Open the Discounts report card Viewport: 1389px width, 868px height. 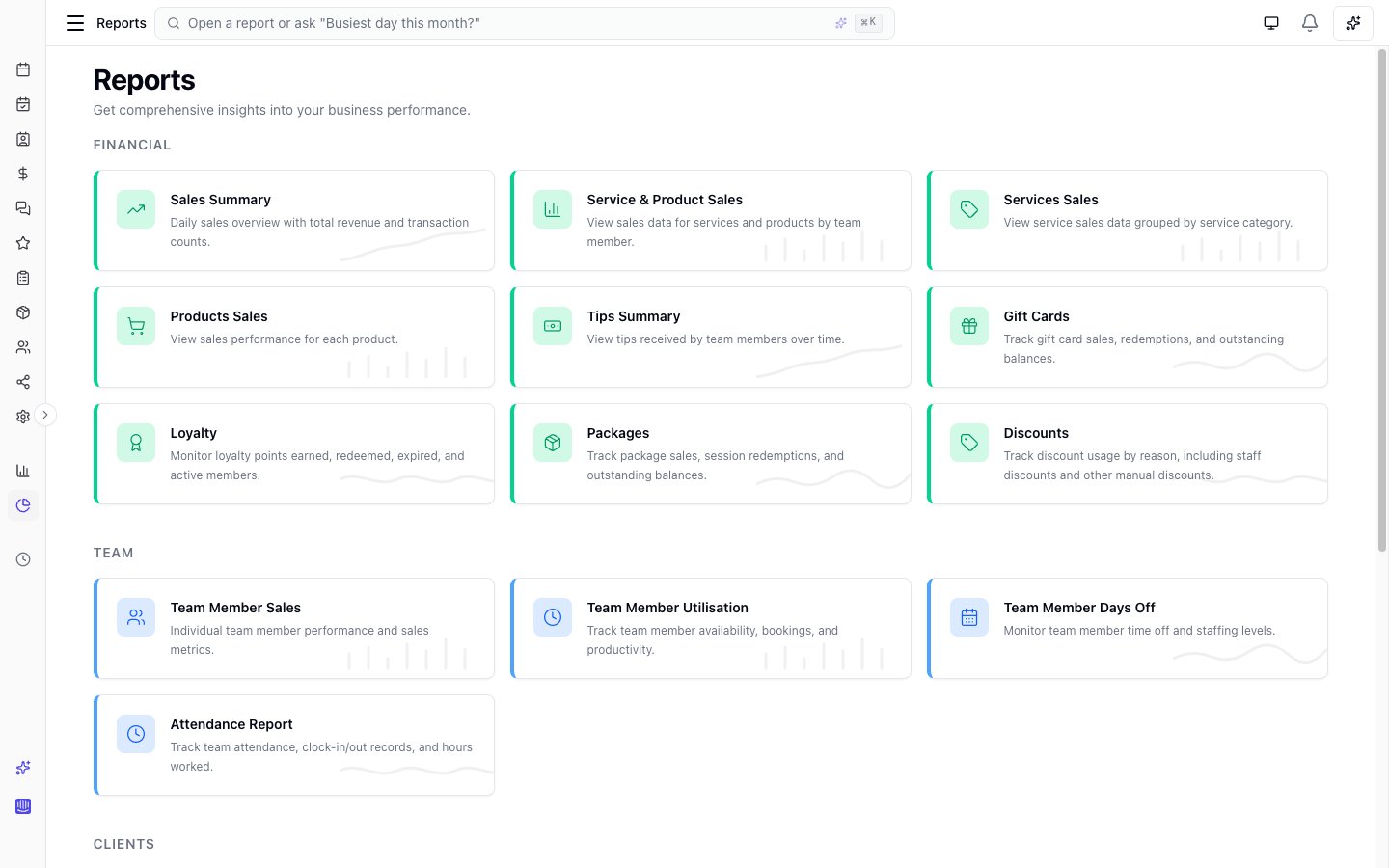pyautogui.click(x=1128, y=454)
